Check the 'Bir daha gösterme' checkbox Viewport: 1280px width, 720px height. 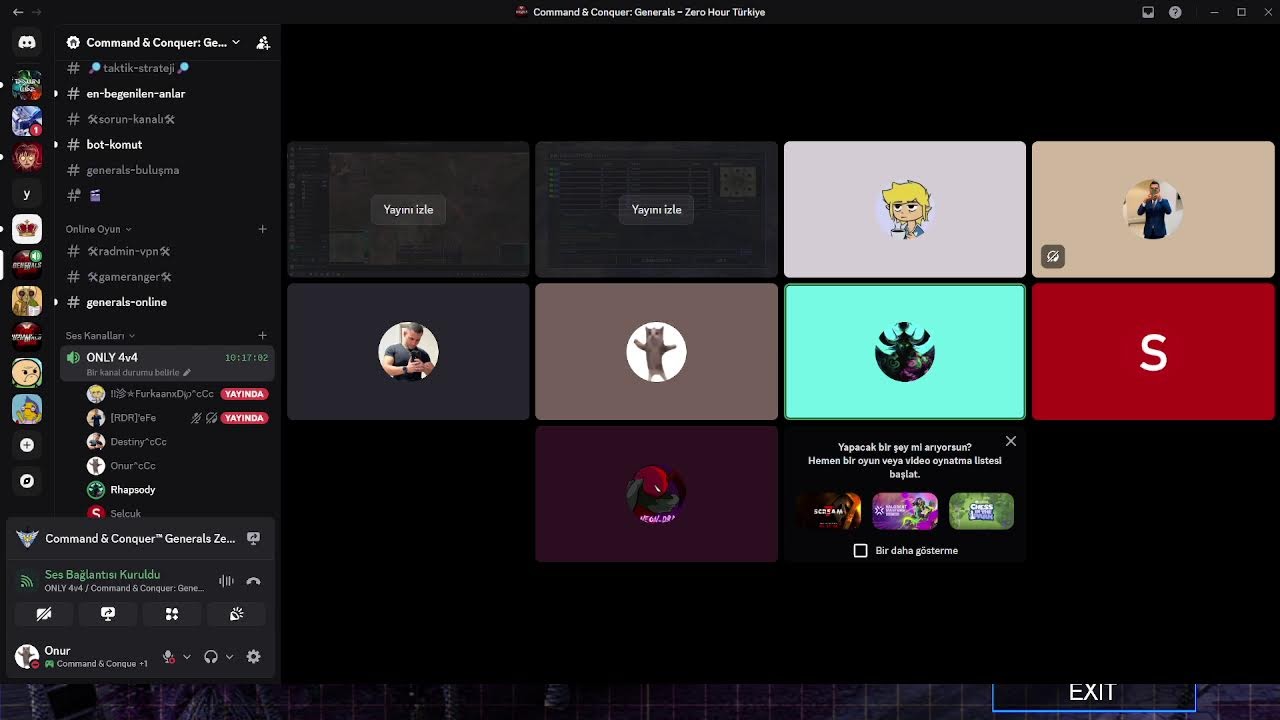(x=861, y=551)
